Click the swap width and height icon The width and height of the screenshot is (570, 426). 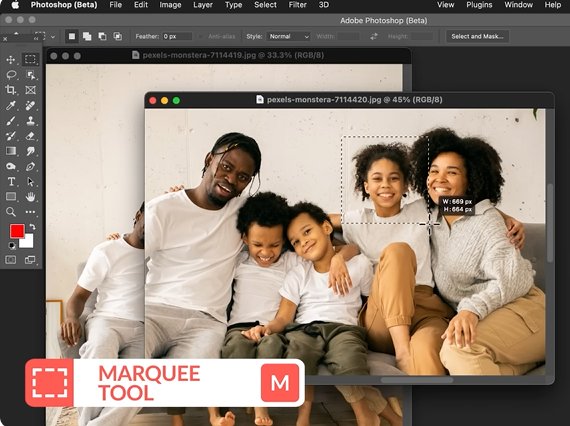pos(374,36)
